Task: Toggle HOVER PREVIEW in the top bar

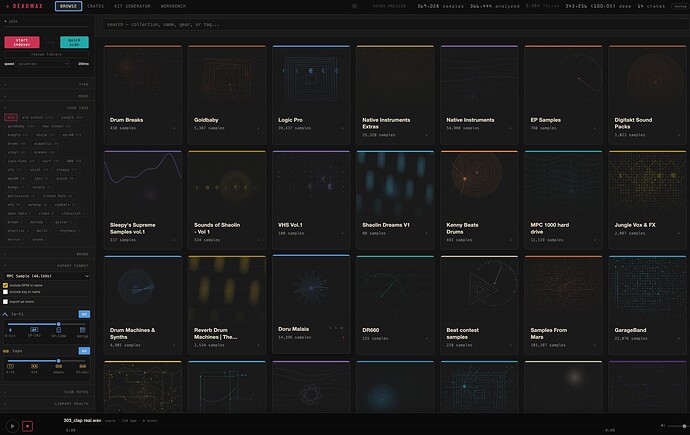Action: [x=389, y=6]
